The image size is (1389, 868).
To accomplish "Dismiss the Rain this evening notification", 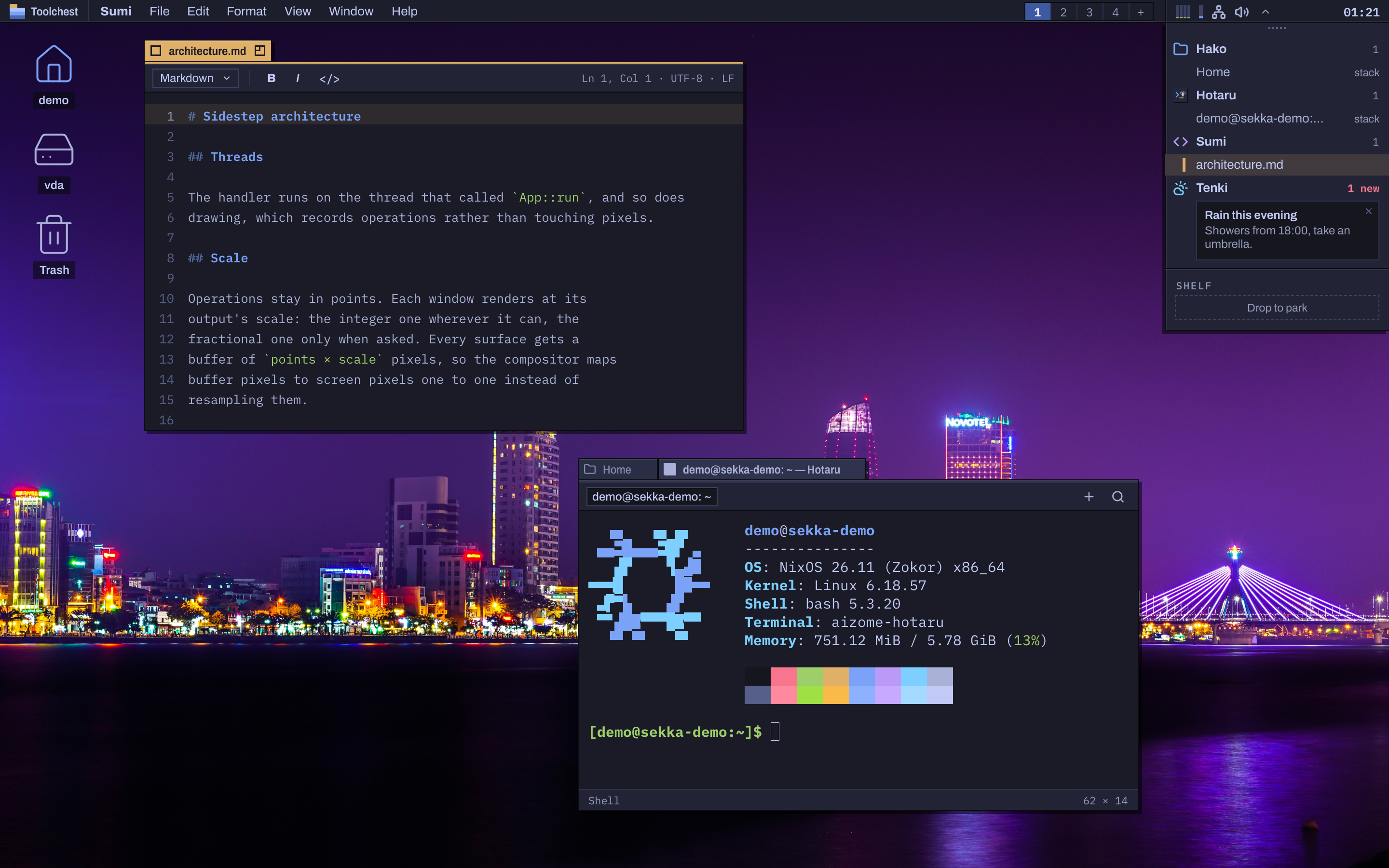I will (x=1368, y=211).
